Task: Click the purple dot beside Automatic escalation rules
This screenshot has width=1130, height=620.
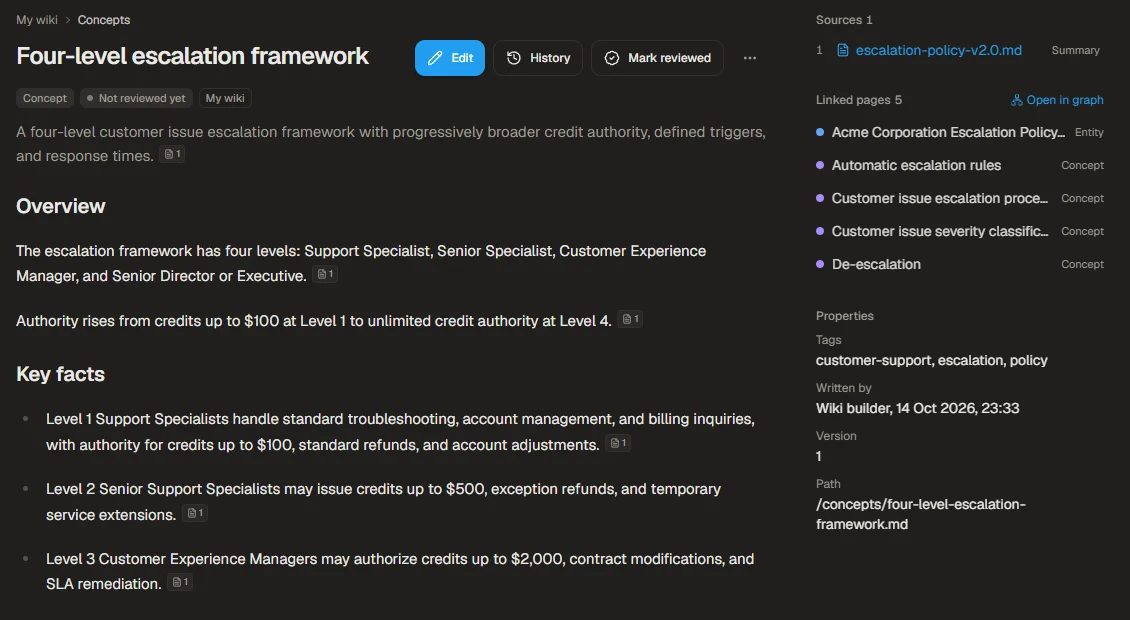Action: pos(820,165)
